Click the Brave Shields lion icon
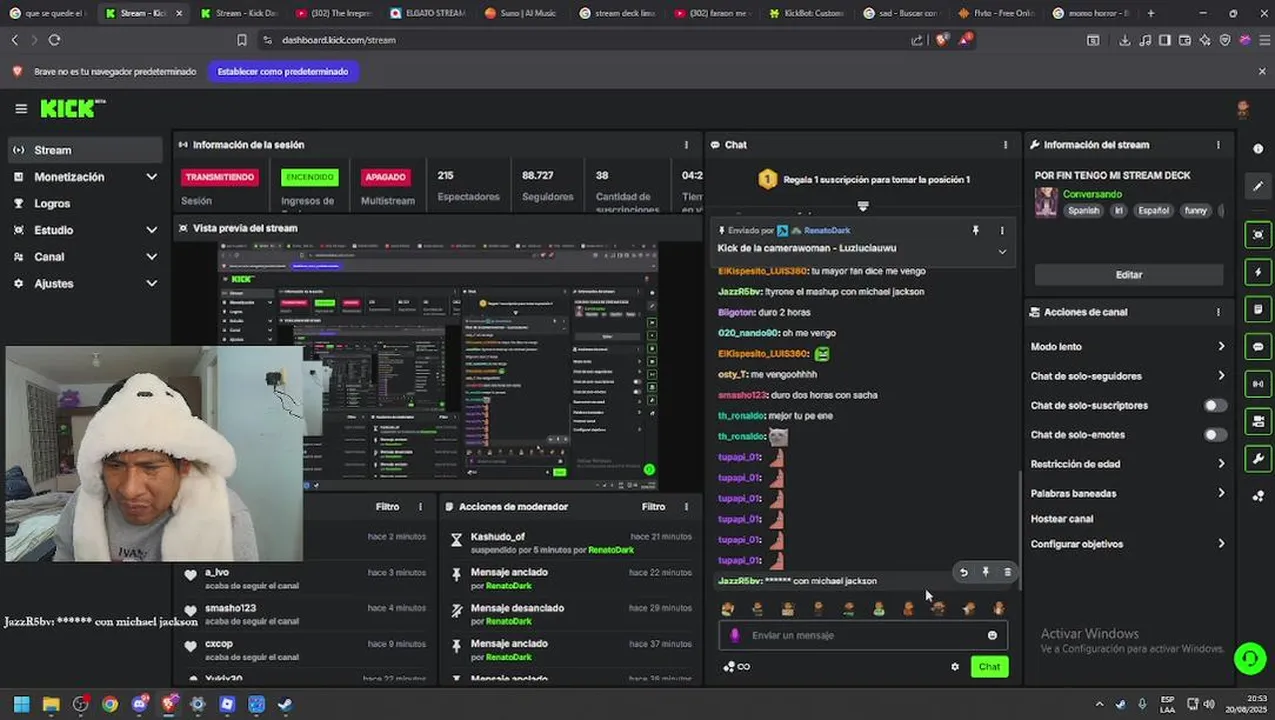This screenshot has width=1275, height=720. point(942,40)
